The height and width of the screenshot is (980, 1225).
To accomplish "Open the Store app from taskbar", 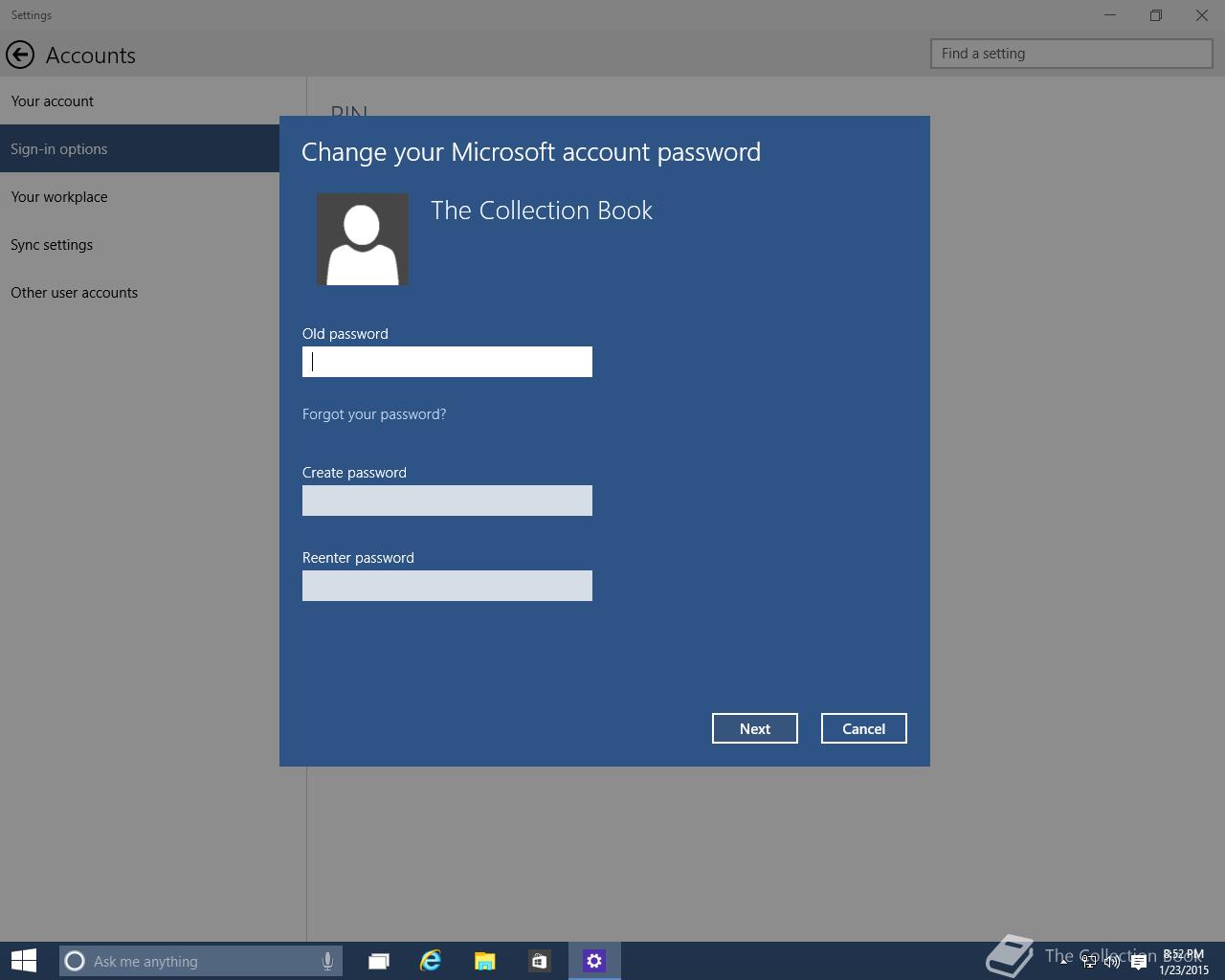I will tap(539, 961).
